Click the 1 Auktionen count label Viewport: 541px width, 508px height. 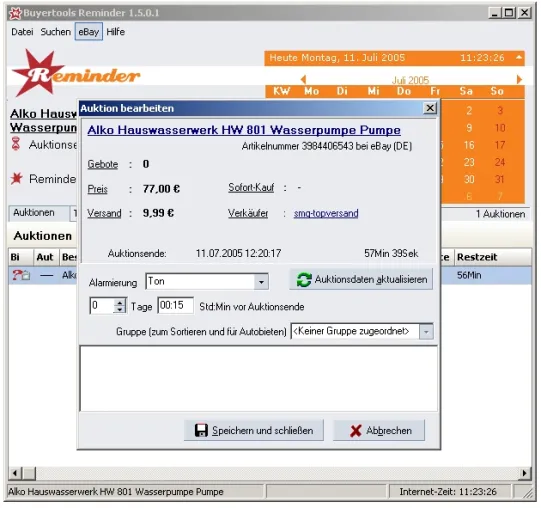(x=500, y=214)
